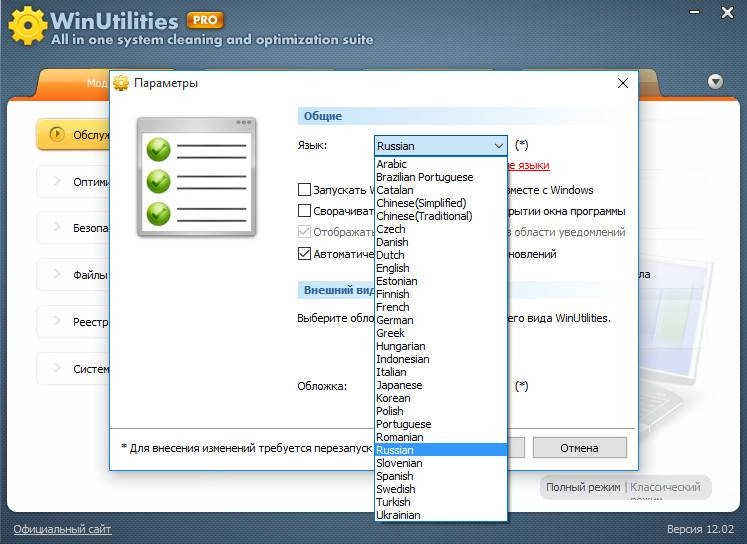Select Ukrainian in the language list
Image resolution: width=747 pixels, height=544 pixels.
pyautogui.click(x=441, y=515)
